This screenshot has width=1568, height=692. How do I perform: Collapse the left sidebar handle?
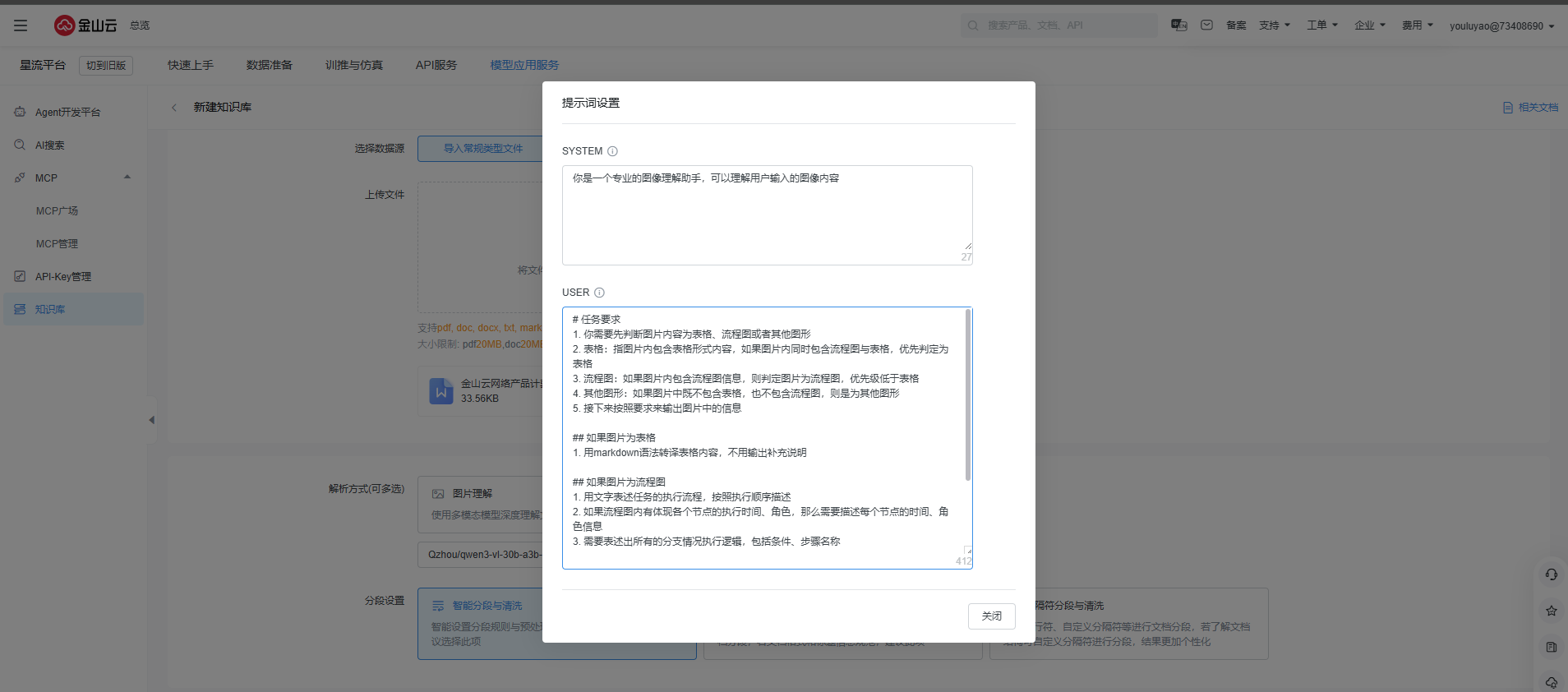tap(151, 420)
